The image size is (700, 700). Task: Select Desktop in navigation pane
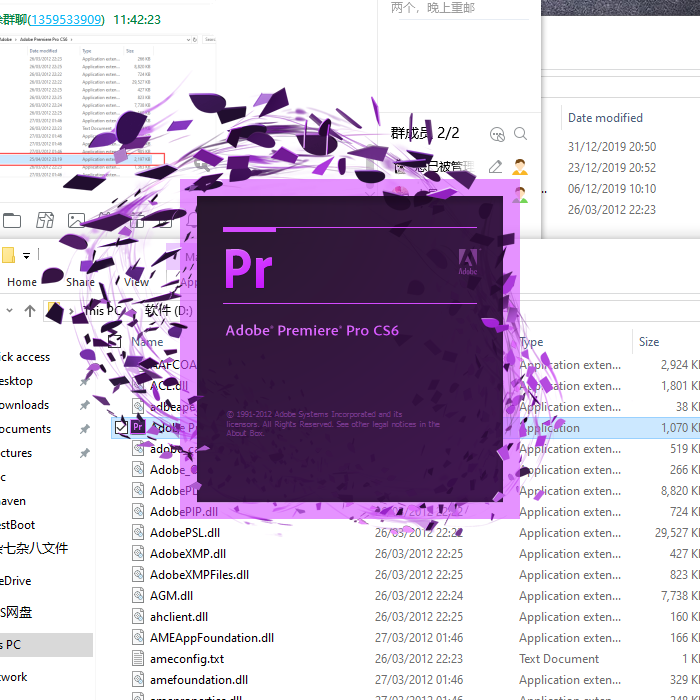pyautogui.click(x=17, y=381)
